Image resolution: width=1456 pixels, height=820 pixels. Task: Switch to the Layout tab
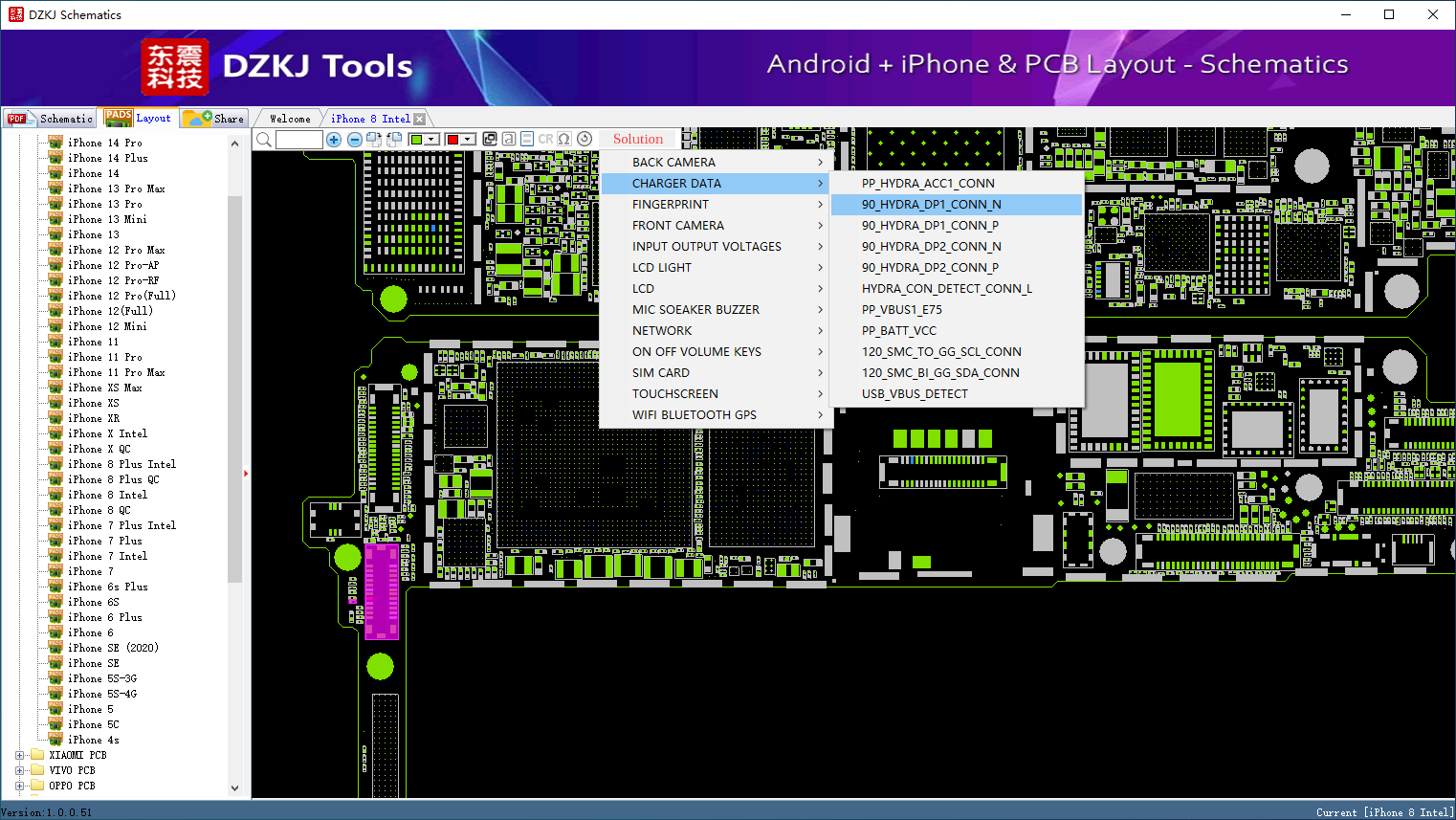pyautogui.click(x=139, y=118)
